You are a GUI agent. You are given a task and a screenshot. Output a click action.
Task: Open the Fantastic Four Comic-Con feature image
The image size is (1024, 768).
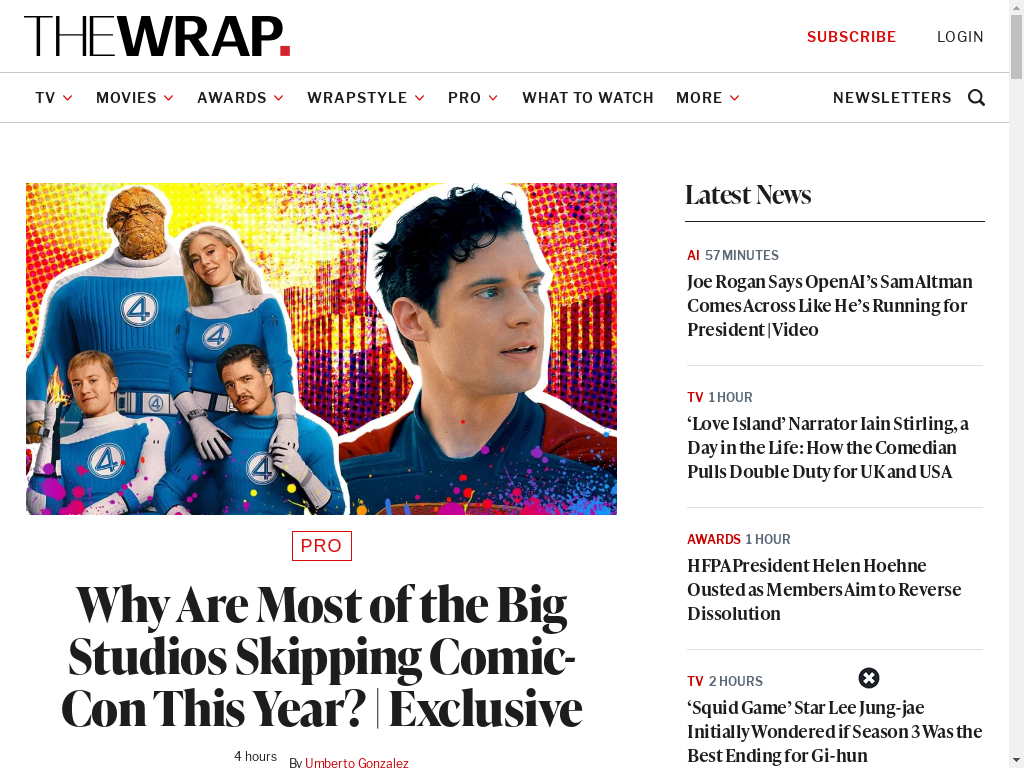[x=321, y=349]
